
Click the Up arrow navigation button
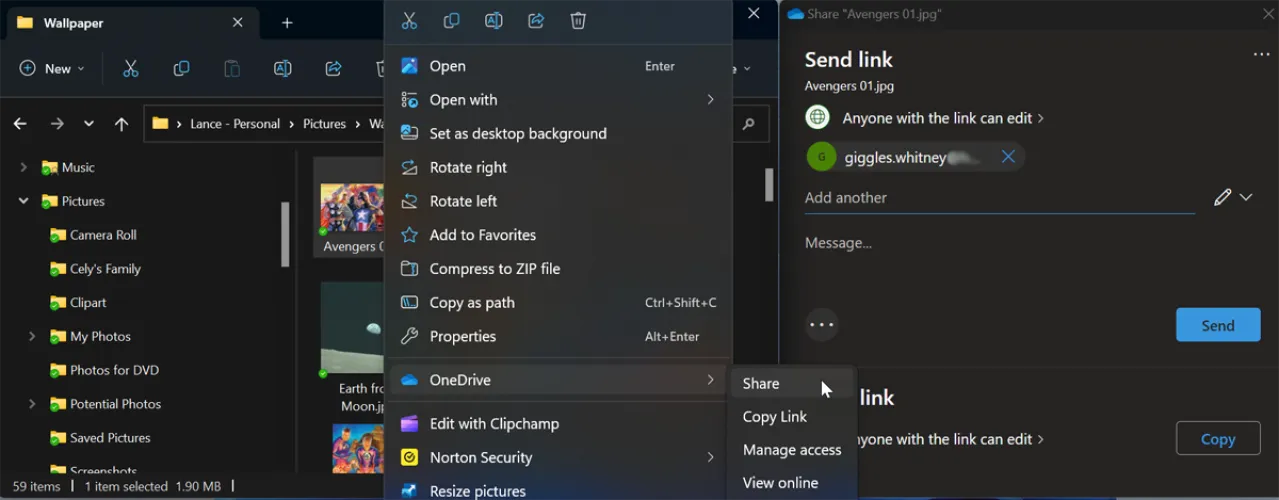click(x=121, y=124)
